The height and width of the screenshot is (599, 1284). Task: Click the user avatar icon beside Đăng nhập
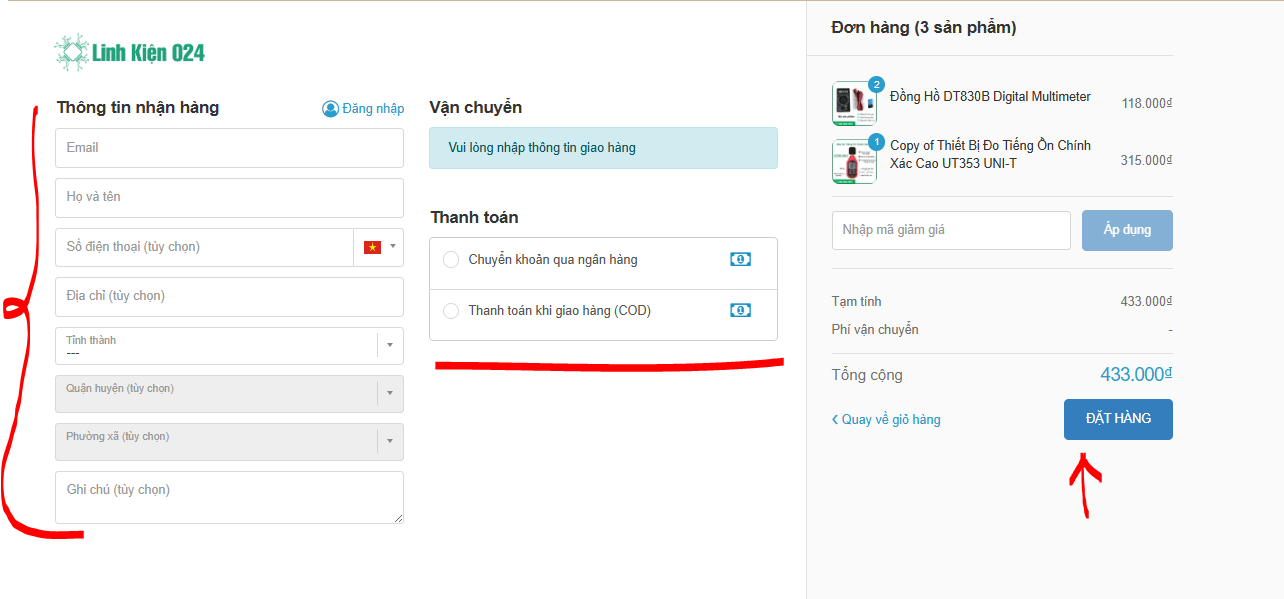(330, 109)
